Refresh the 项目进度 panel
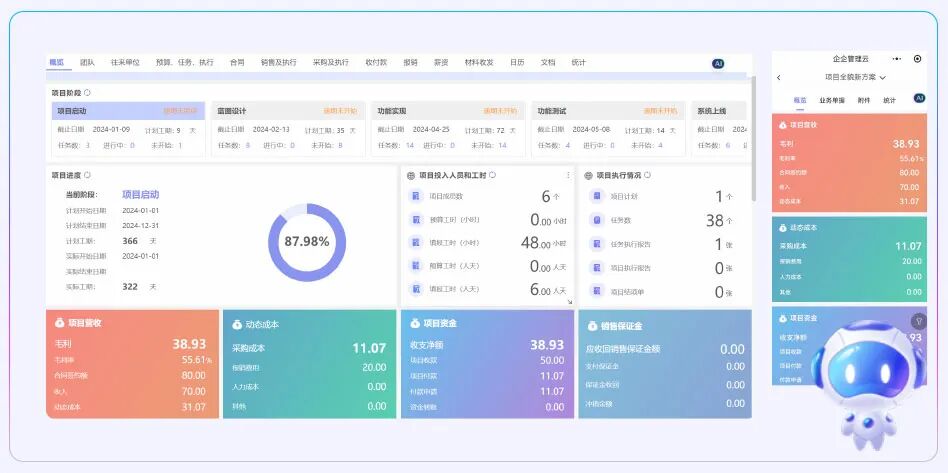 point(88,175)
